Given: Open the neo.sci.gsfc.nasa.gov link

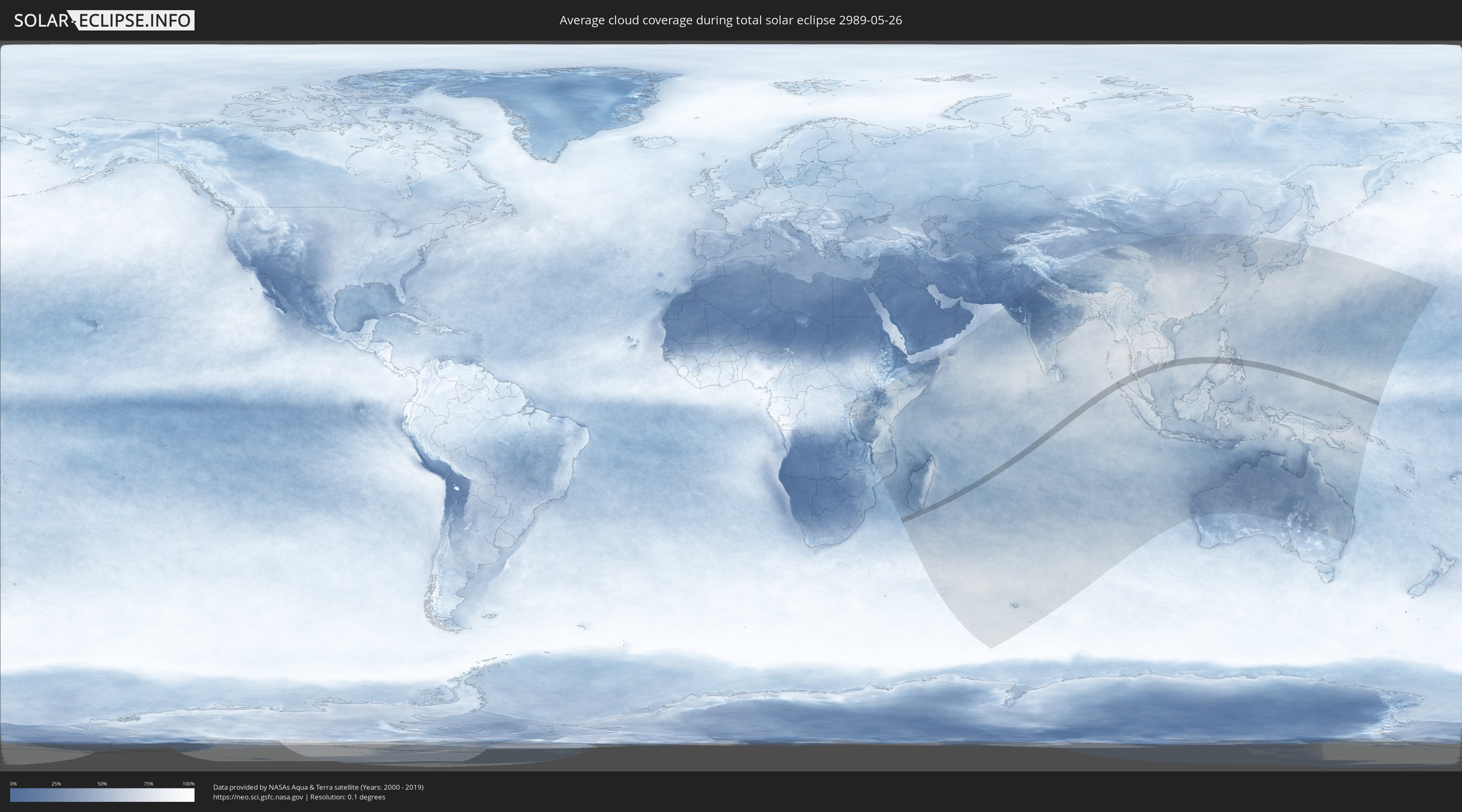Looking at the screenshot, I should click(x=258, y=797).
